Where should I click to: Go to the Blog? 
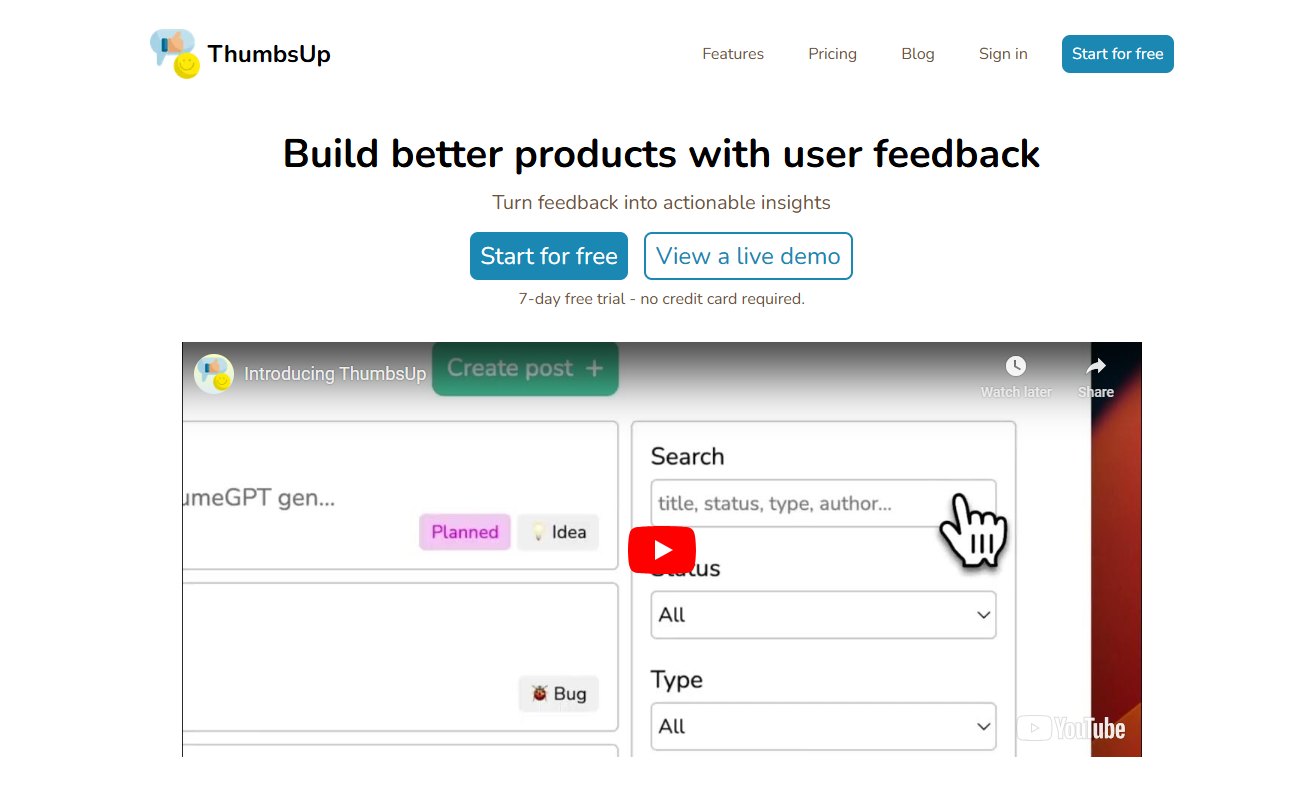918,54
